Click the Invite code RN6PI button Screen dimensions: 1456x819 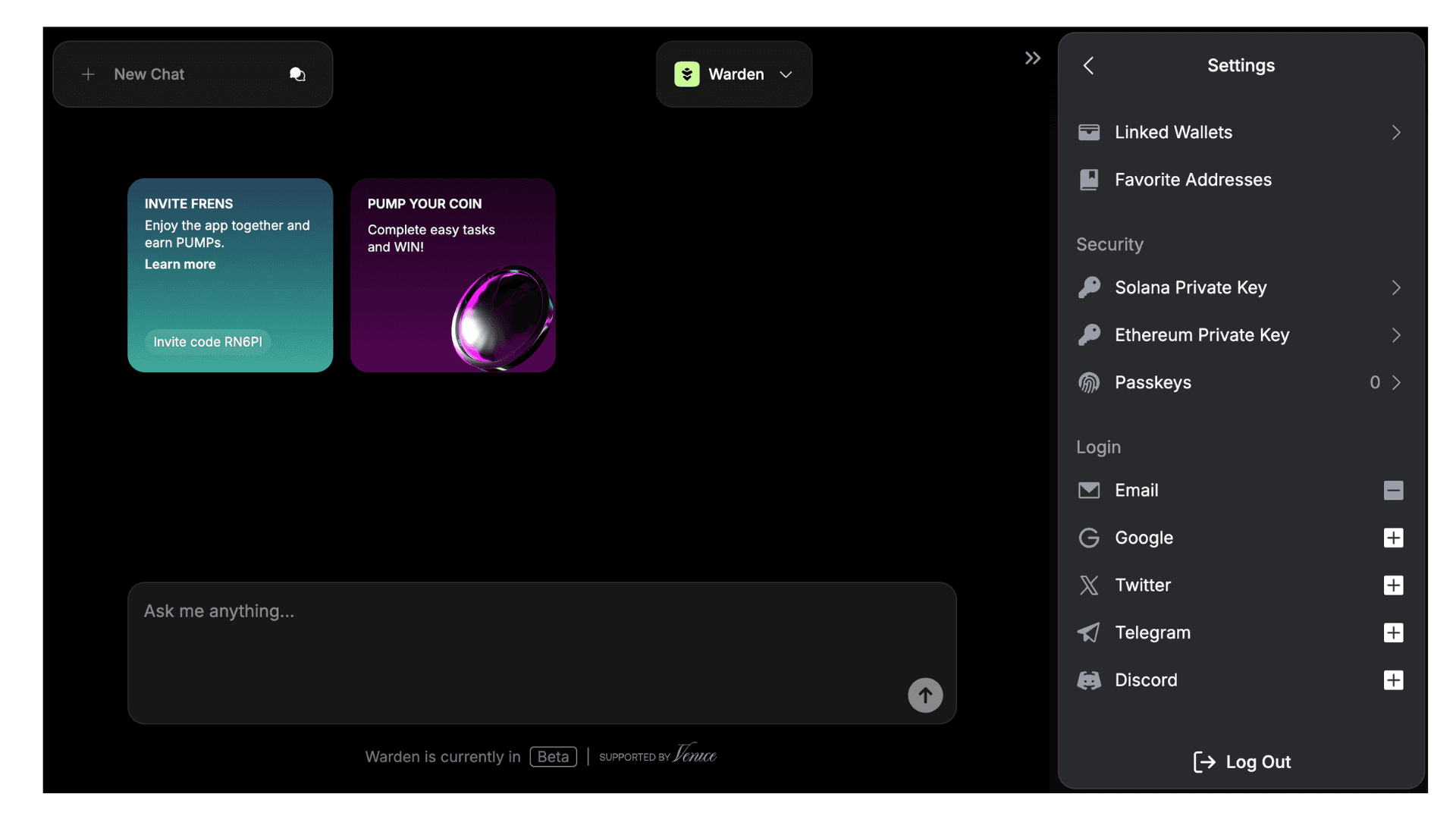[x=208, y=342]
